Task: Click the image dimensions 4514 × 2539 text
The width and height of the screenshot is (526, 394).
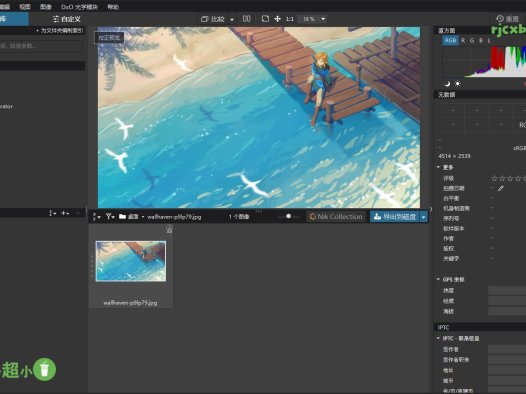Action: pos(454,156)
